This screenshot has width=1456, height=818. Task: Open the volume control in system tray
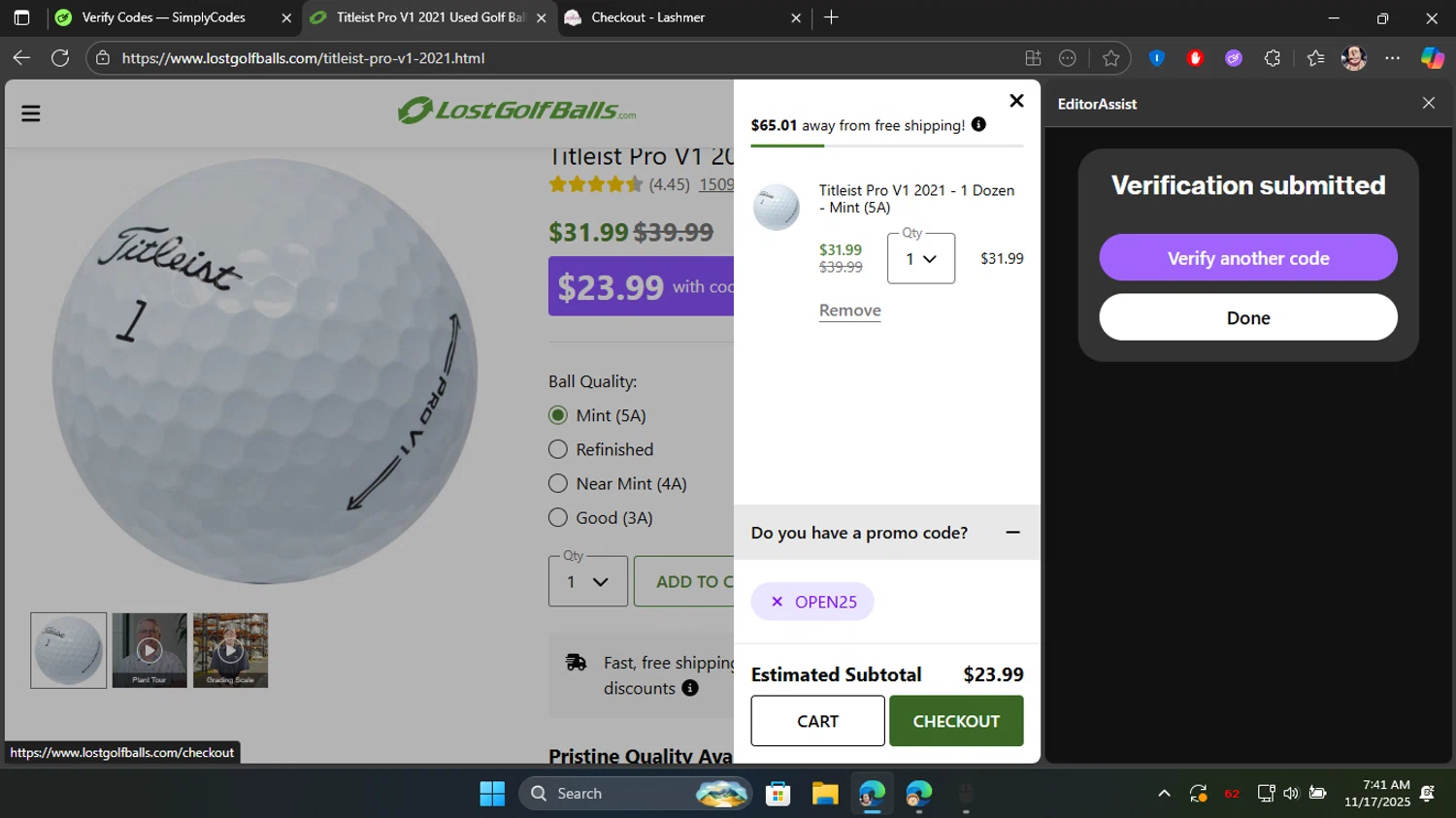click(1291, 794)
